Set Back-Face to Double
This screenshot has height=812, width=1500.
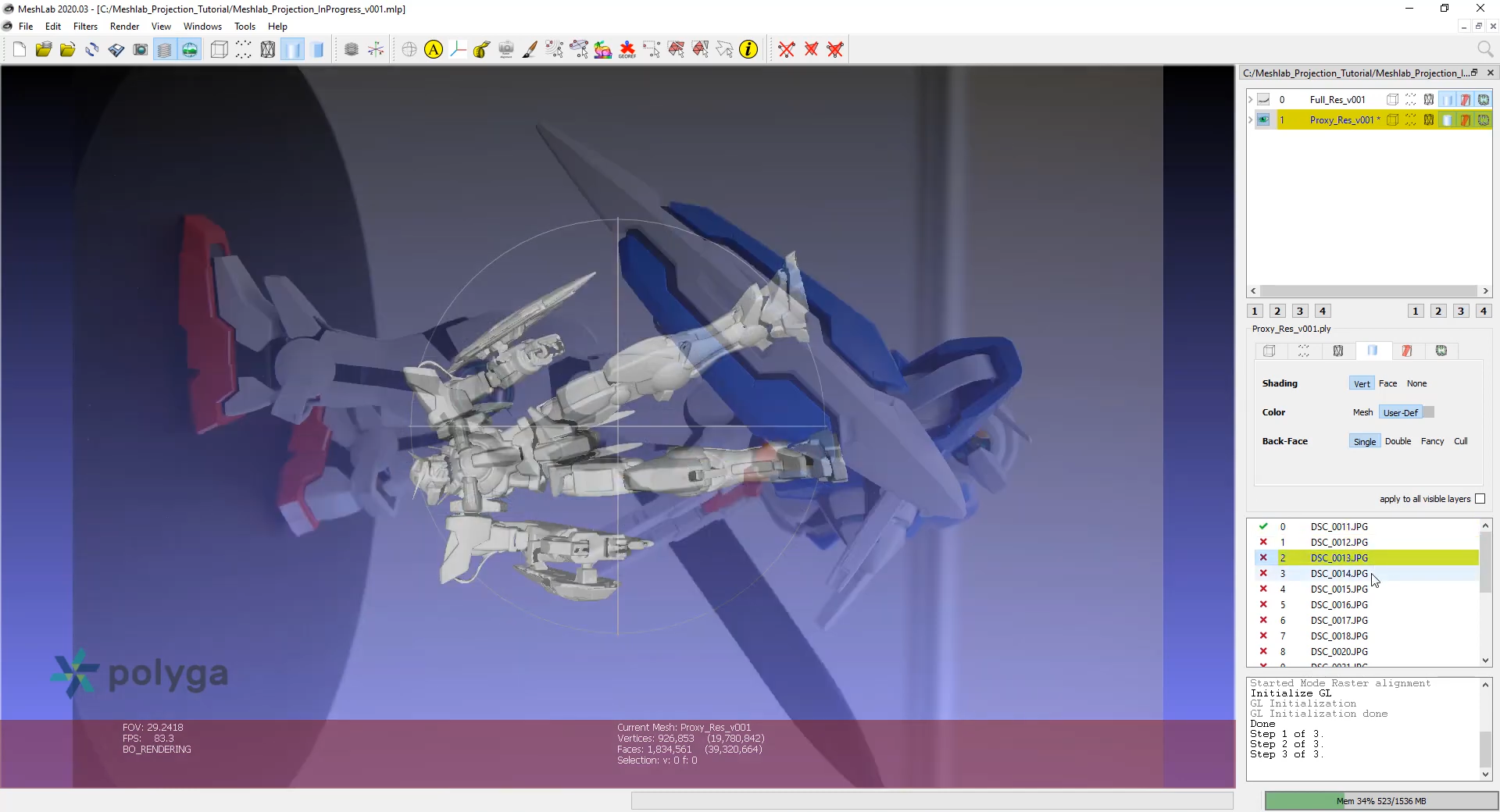(1398, 441)
